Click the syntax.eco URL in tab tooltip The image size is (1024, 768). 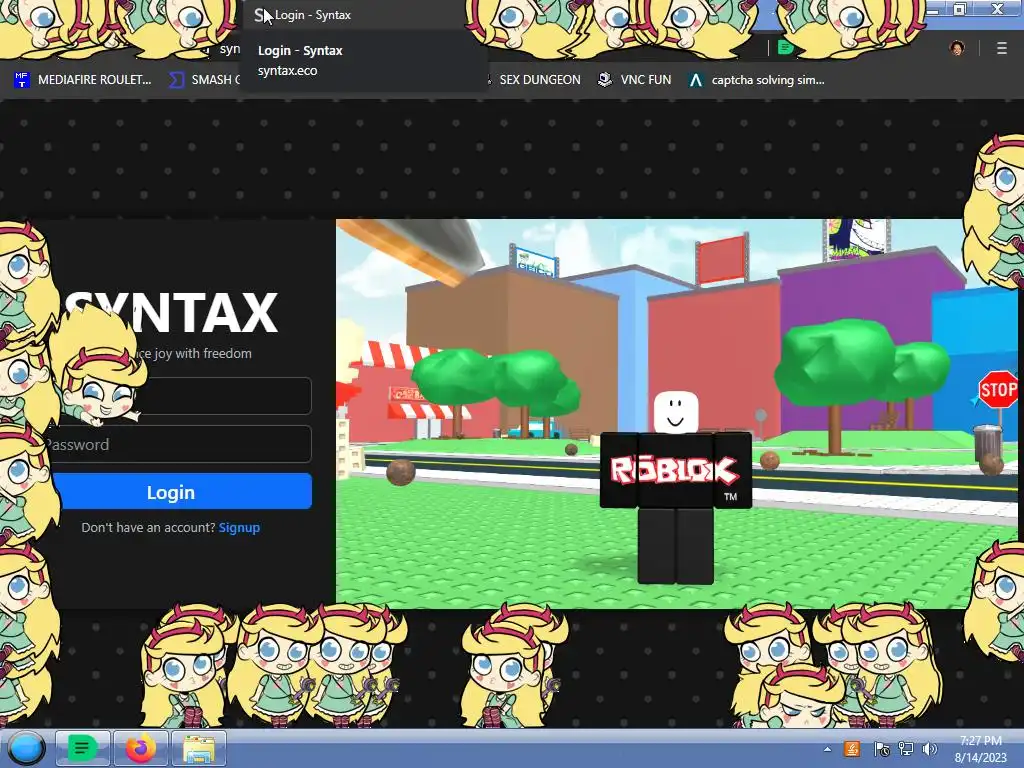(x=287, y=71)
